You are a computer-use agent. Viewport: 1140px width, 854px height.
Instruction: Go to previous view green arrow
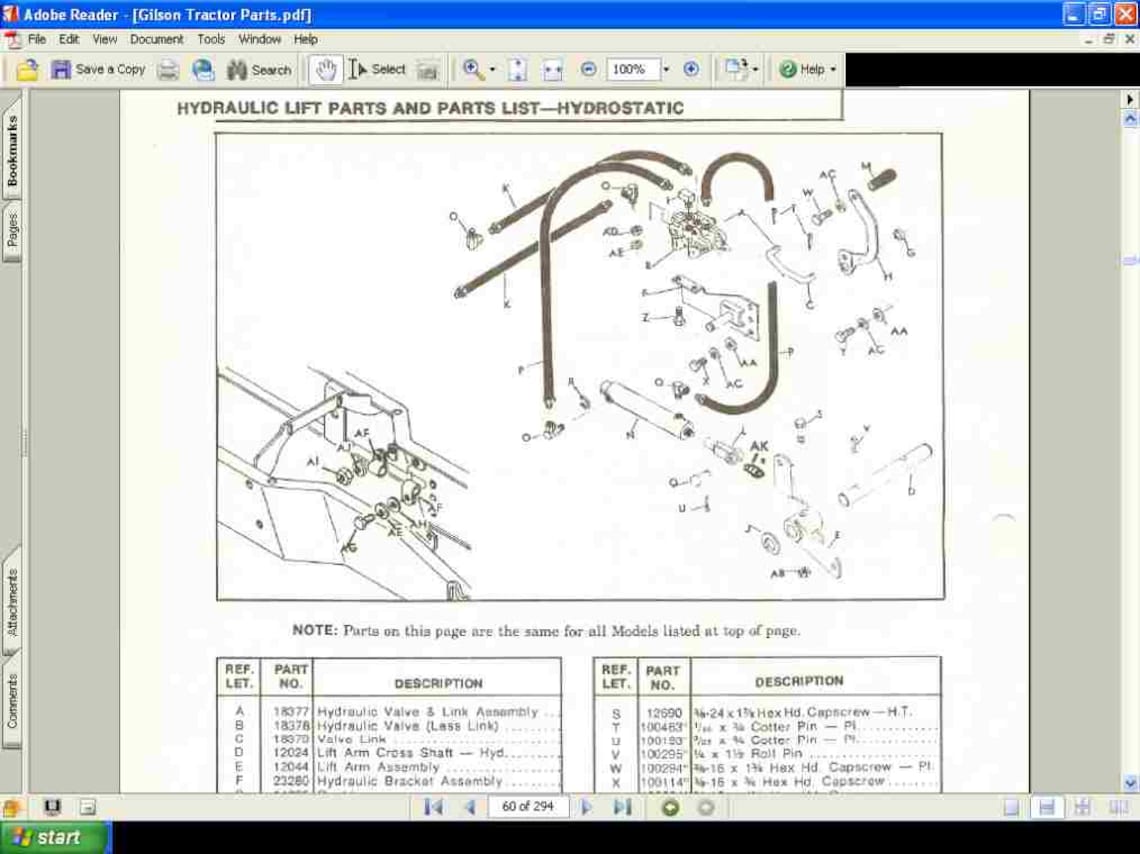tap(670, 807)
